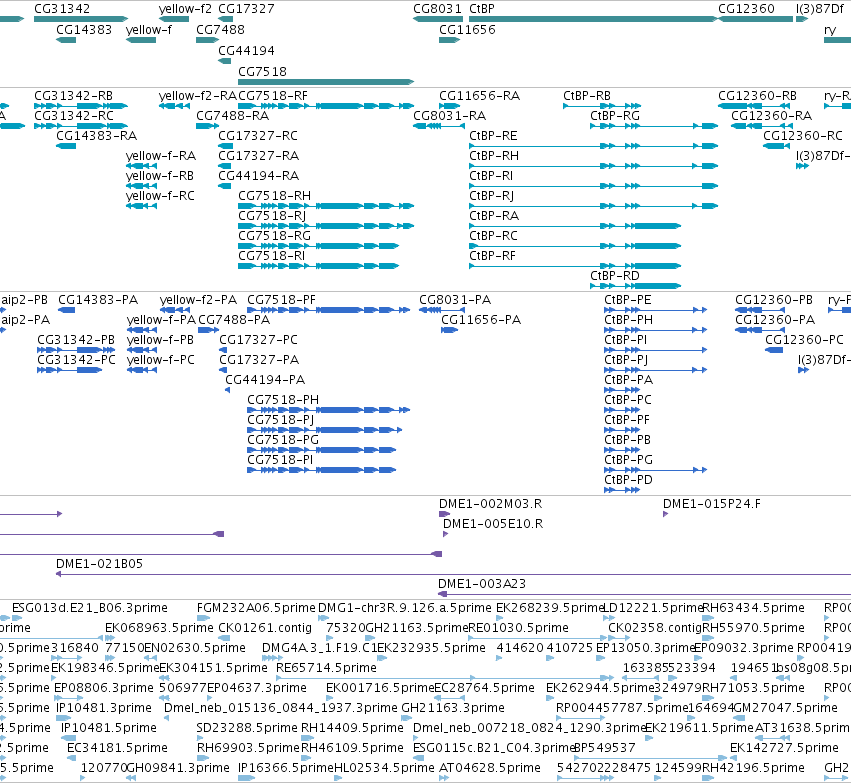Click the CG8031-RA transcript label

(449, 116)
